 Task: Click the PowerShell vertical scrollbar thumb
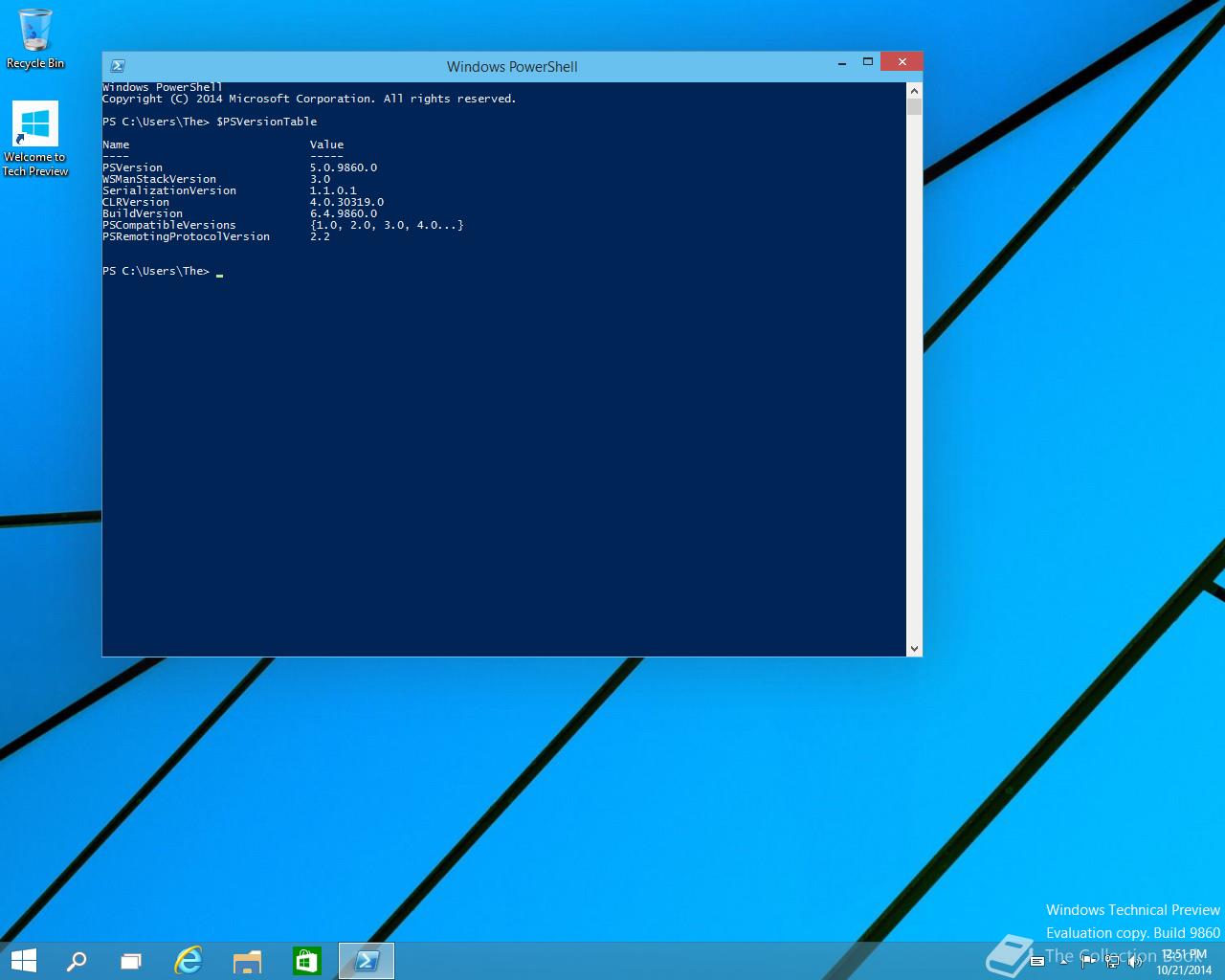click(x=914, y=106)
